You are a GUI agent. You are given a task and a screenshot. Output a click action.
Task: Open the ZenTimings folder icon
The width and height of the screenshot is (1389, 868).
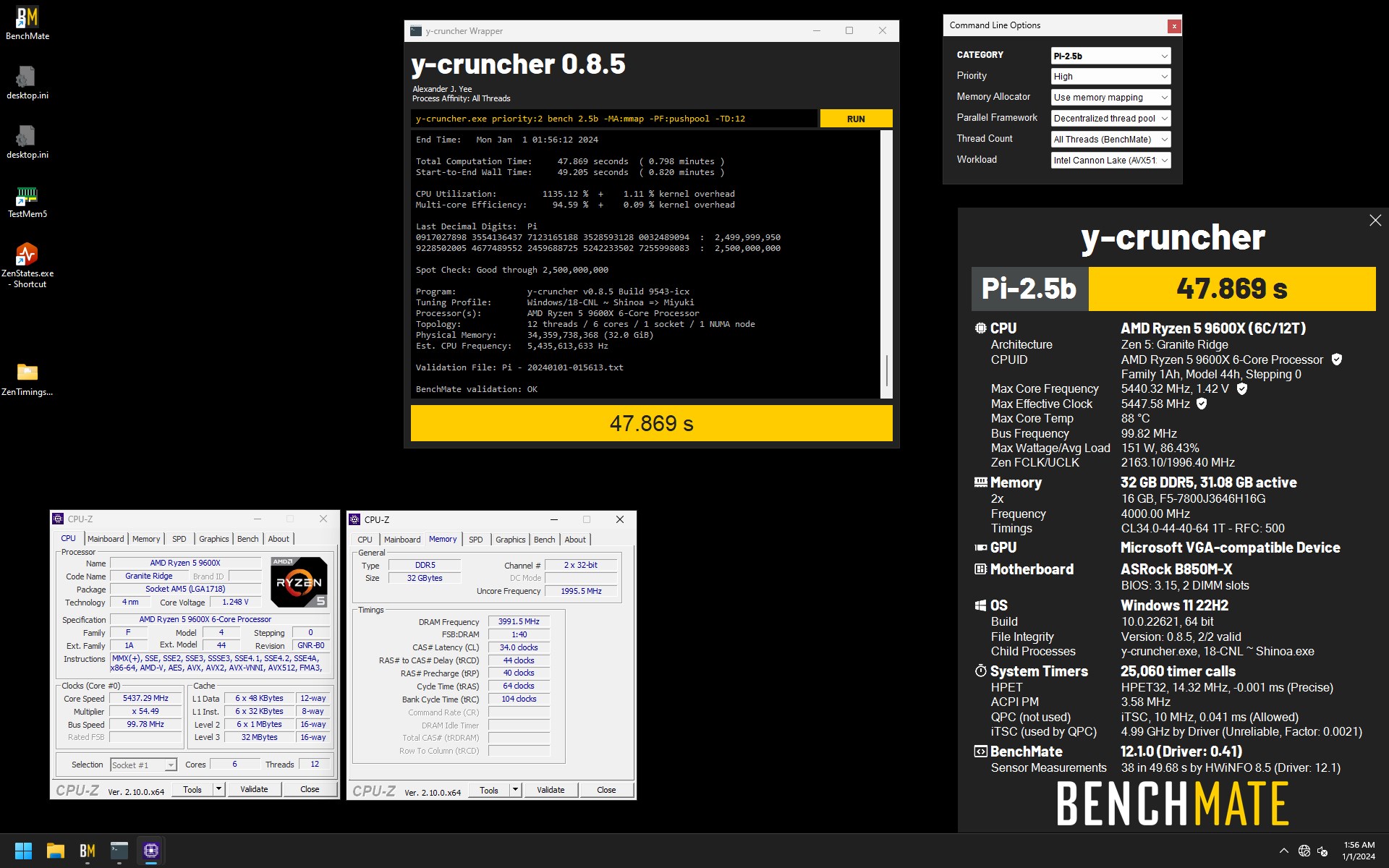click(x=27, y=379)
